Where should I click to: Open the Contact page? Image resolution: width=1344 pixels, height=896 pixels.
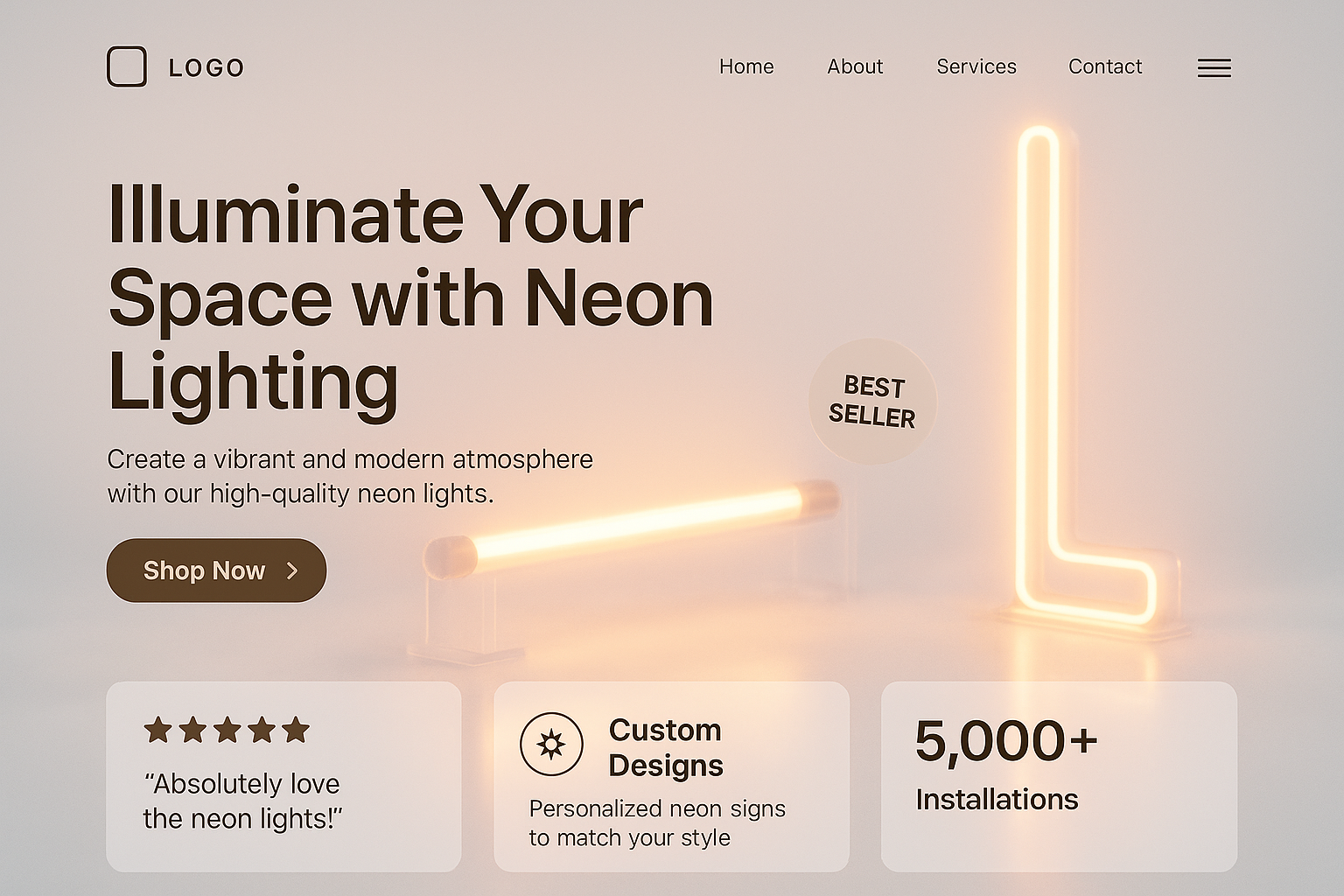(1105, 66)
